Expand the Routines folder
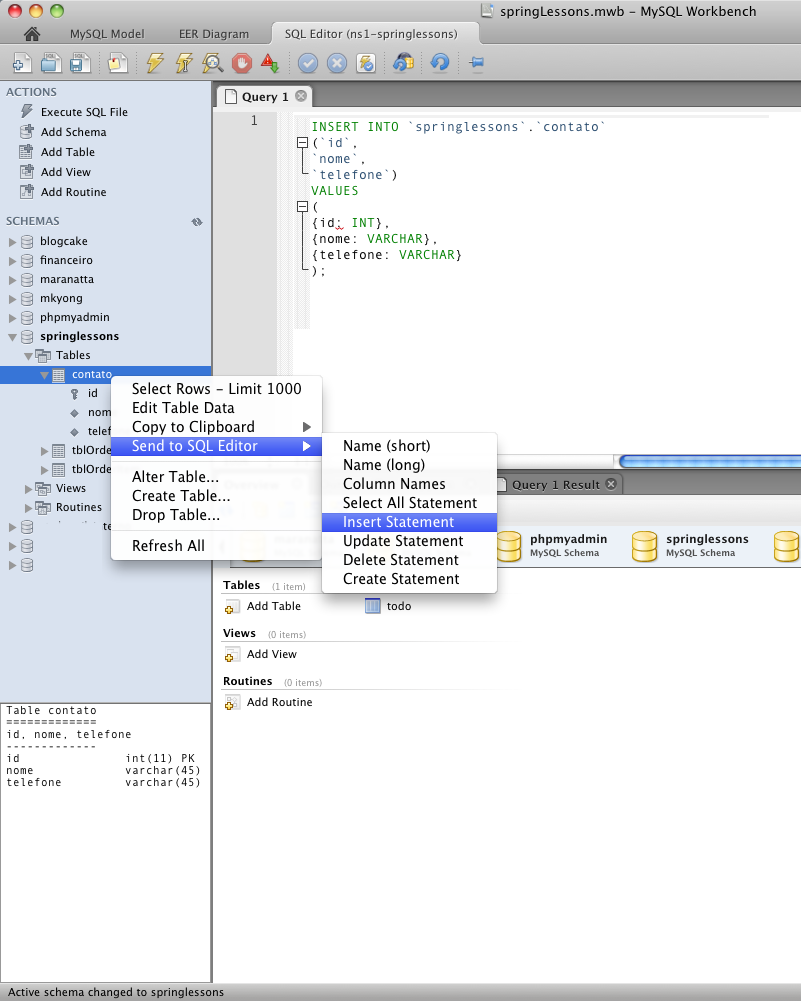This screenshot has width=801, height=1001. coord(28,508)
